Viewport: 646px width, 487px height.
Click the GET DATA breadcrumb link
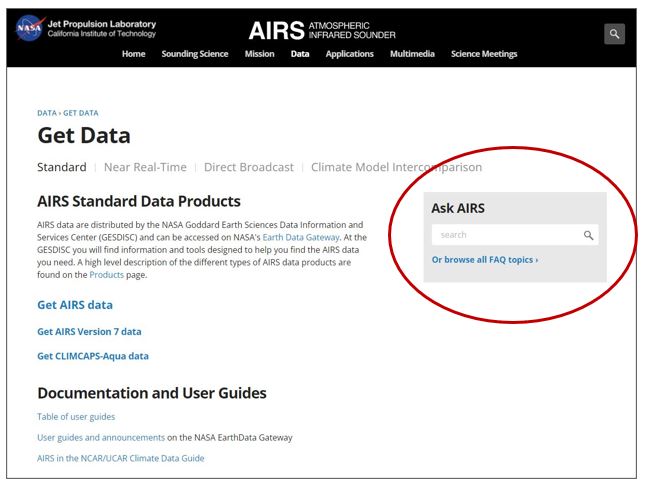81,113
